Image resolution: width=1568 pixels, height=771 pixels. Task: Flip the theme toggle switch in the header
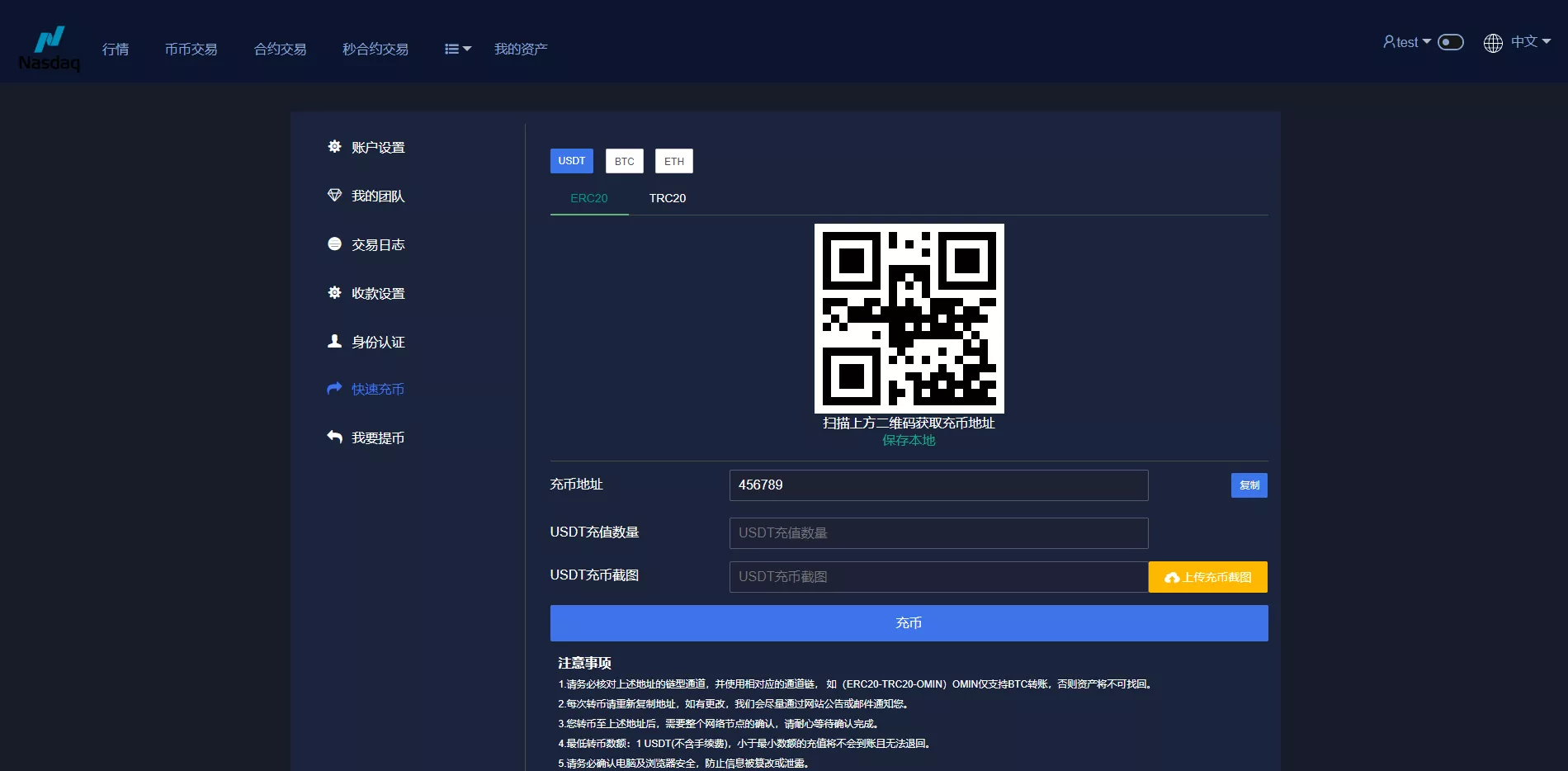coord(1450,41)
